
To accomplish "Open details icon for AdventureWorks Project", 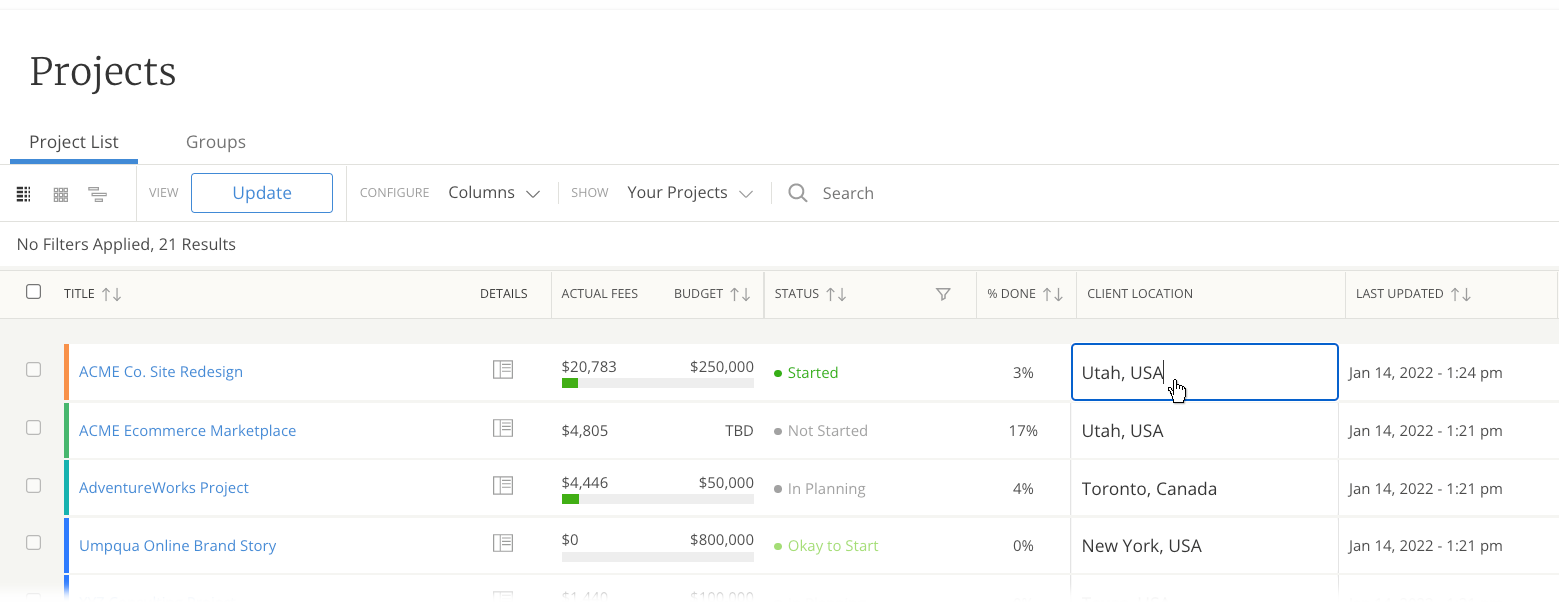I will pyautogui.click(x=503, y=486).
